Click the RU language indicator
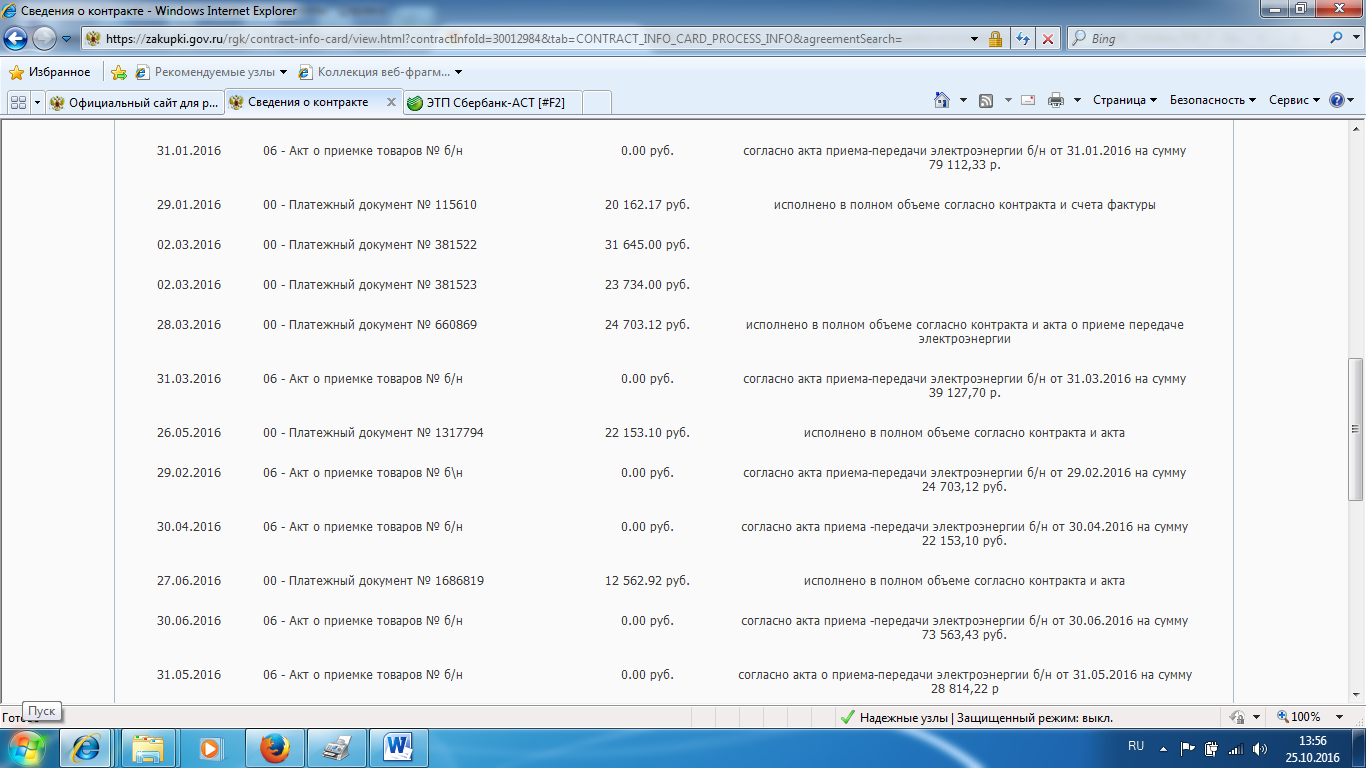The width and height of the screenshot is (1366, 768). 1136,747
